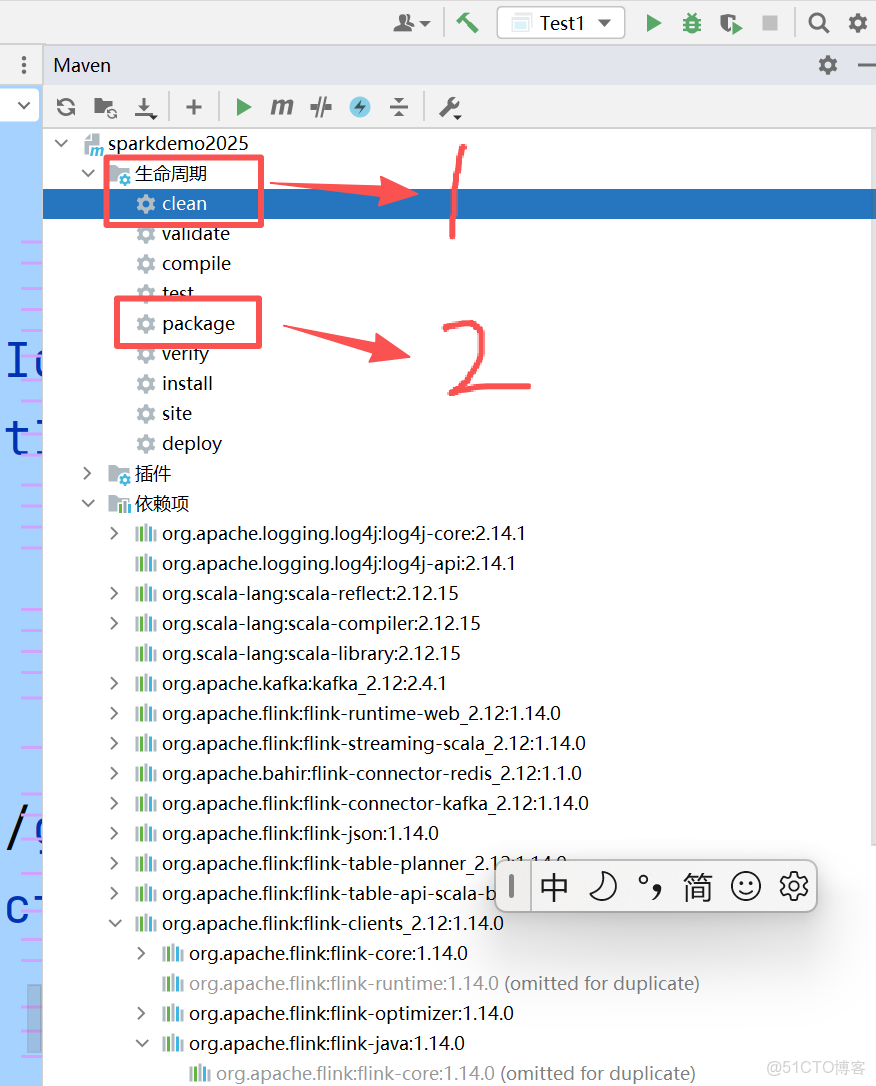
Task: Expand flink-optimizer:1.14.0 dependency
Action: coord(142,1013)
